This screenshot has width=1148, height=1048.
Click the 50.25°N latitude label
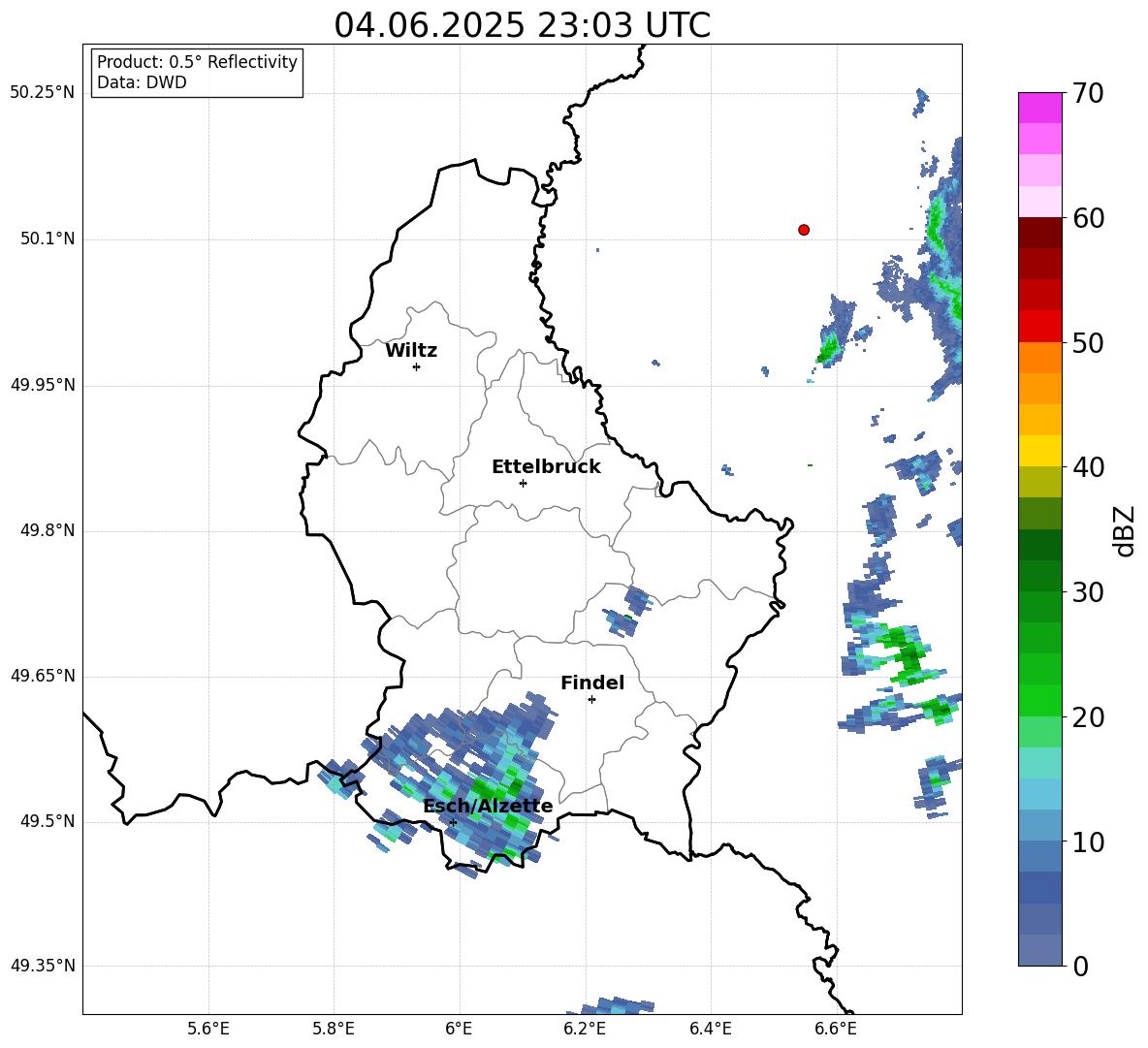(x=43, y=93)
